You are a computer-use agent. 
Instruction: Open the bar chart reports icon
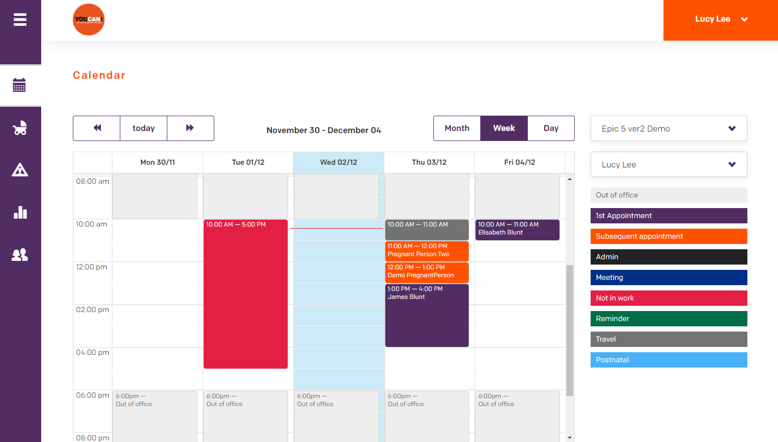click(x=20, y=212)
